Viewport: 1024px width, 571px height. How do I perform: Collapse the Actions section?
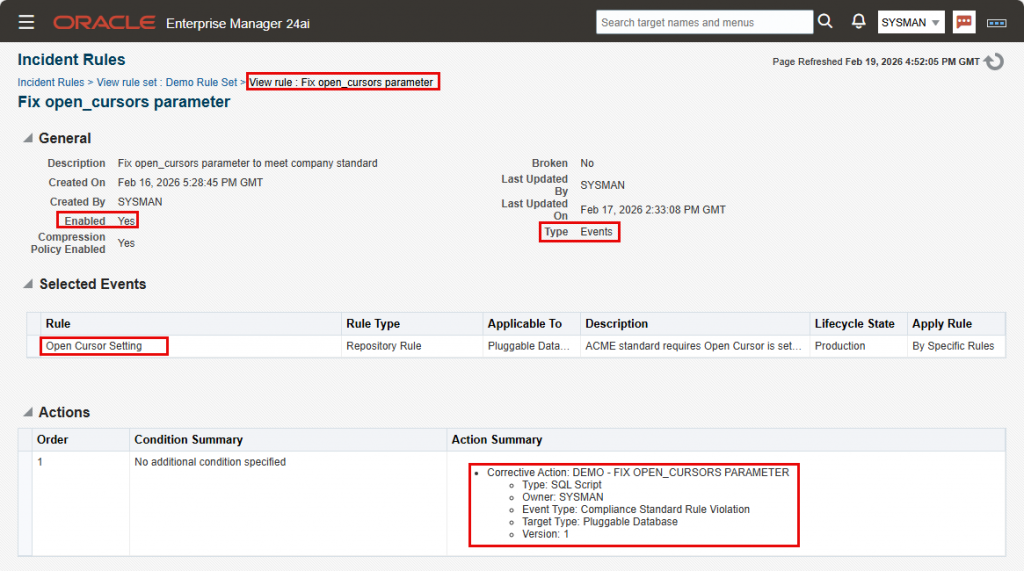coord(26,413)
